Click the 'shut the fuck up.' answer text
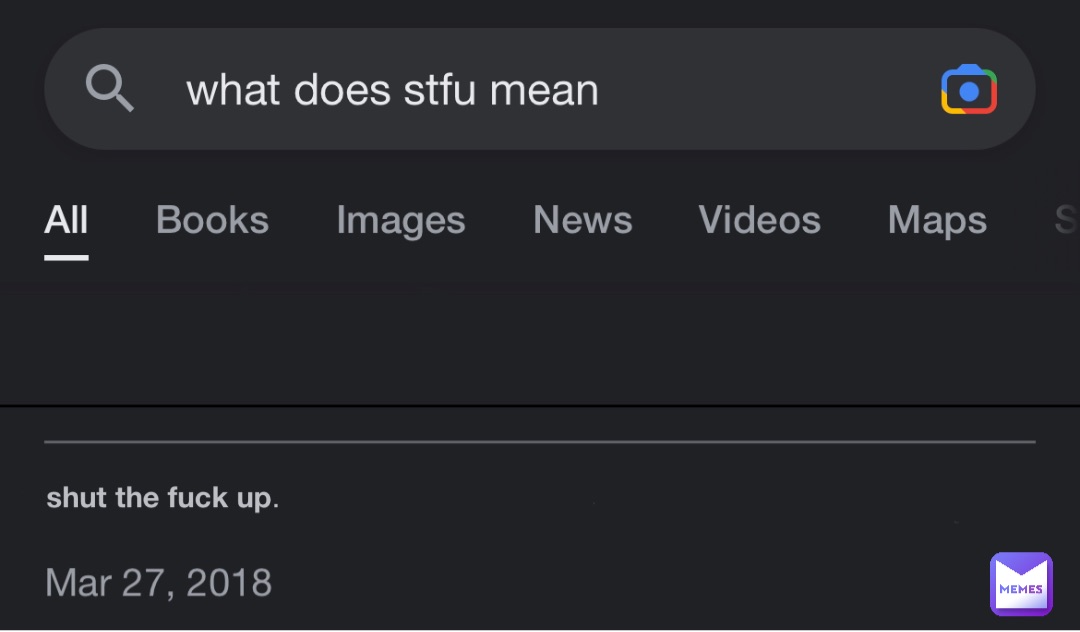Screen dimensions: 1080x632 [163, 497]
